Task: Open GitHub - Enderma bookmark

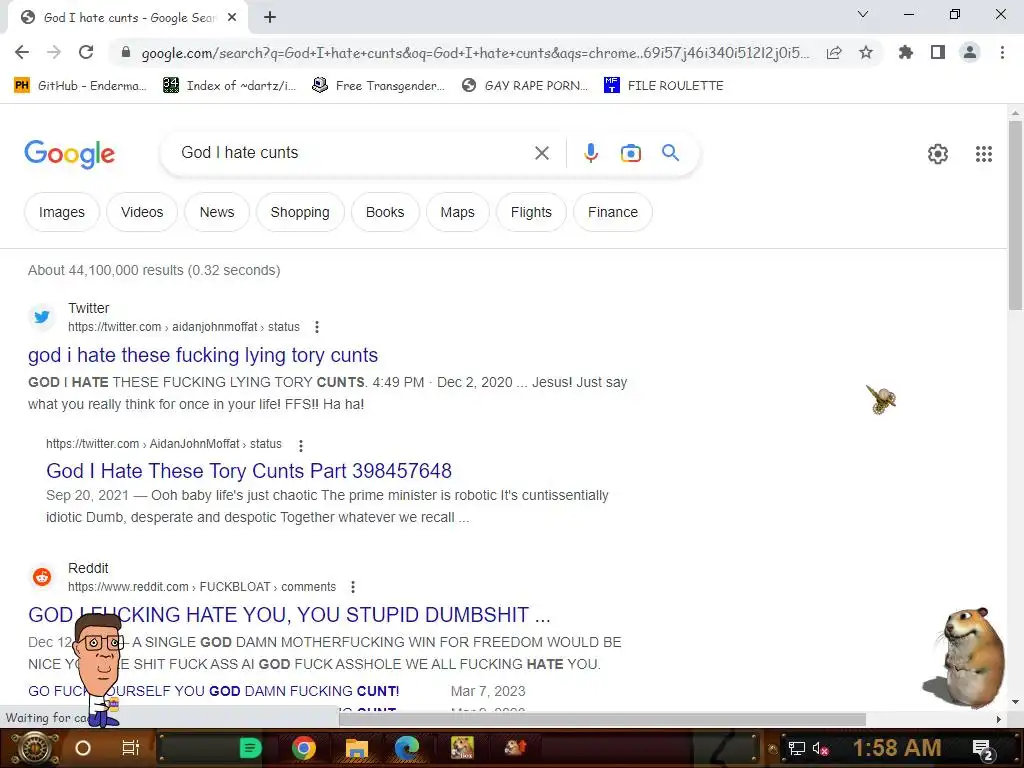Action: point(80,86)
